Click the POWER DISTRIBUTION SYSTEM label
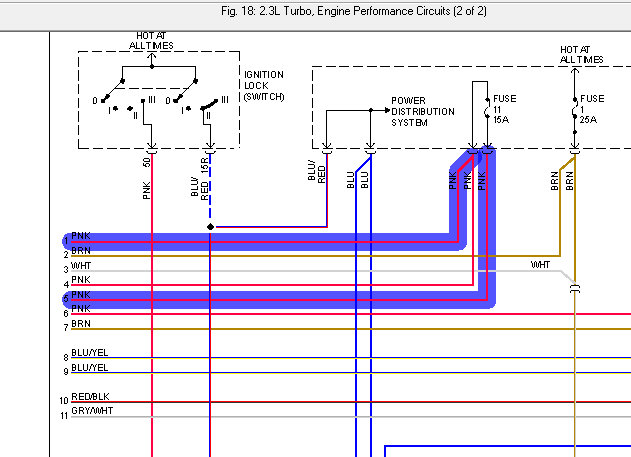This screenshot has height=457, width=631. pos(422,112)
